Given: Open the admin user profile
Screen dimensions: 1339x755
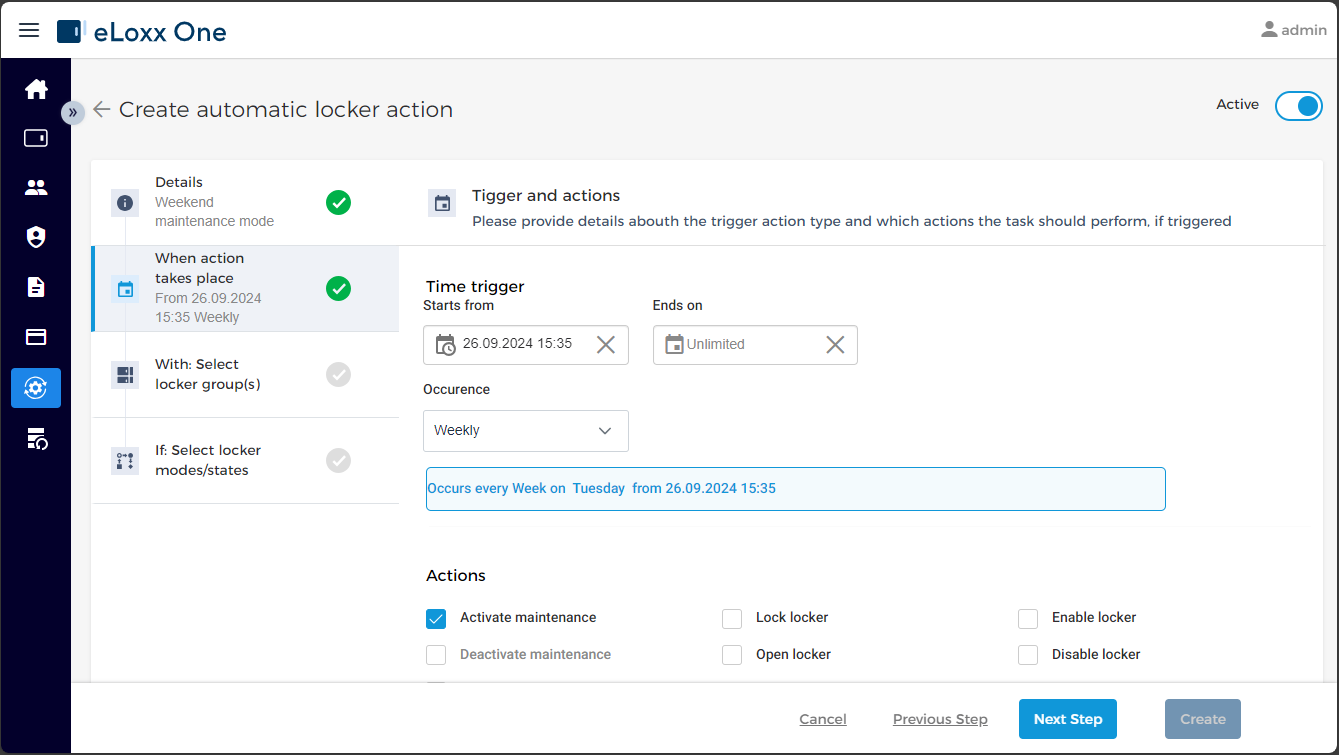Looking at the screenshot, I should (1294, 30).
